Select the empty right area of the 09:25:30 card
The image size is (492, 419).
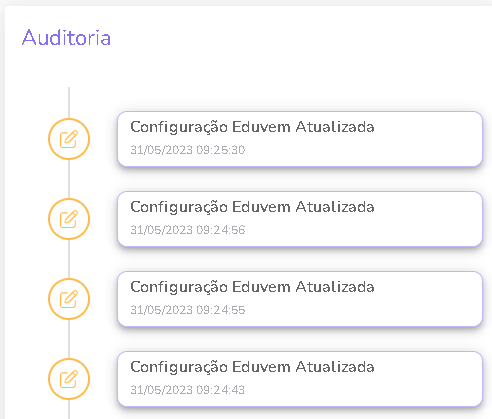point(428,139)
